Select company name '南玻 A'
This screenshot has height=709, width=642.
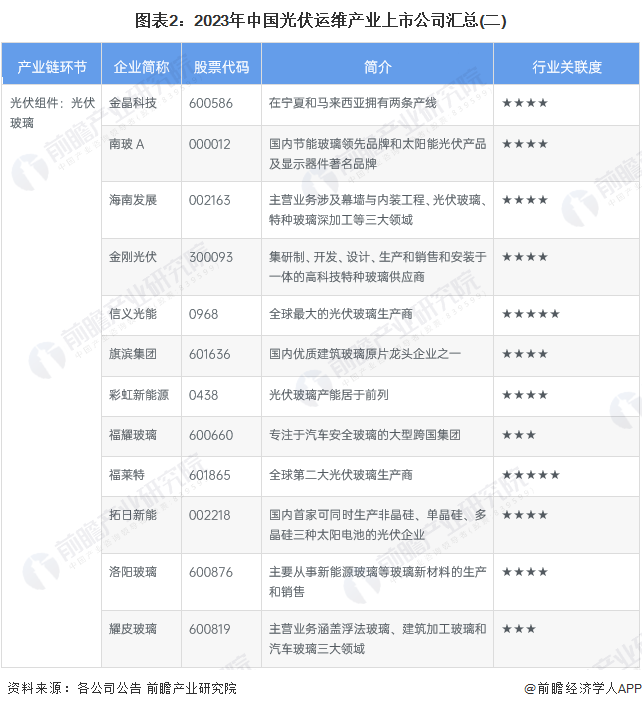[x=126, y=144]
